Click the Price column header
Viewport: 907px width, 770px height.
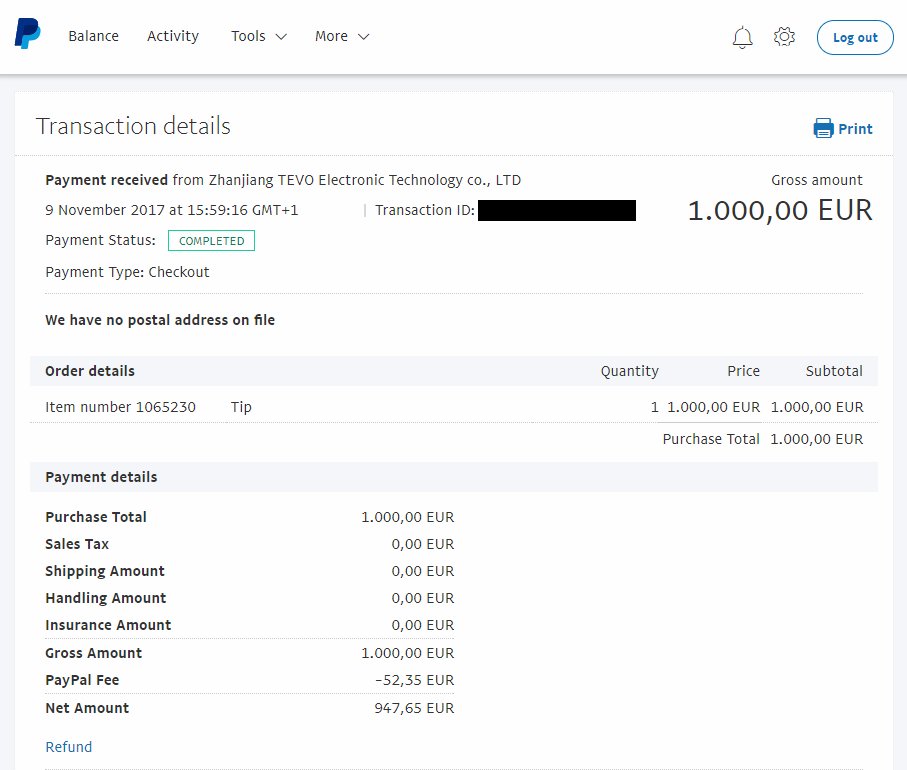(x=743, y=371)
